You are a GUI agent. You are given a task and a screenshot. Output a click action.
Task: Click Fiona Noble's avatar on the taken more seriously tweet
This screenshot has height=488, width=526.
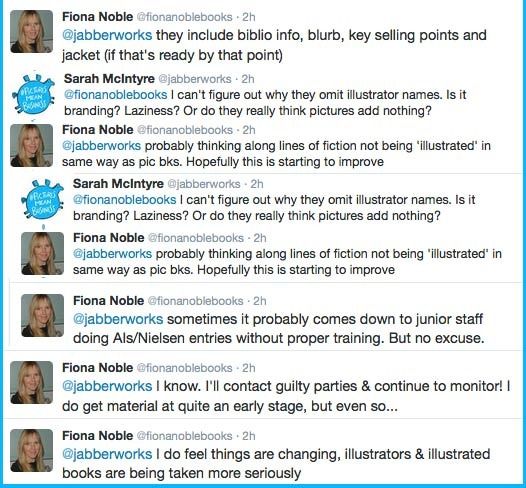click(x=31, y=450)
